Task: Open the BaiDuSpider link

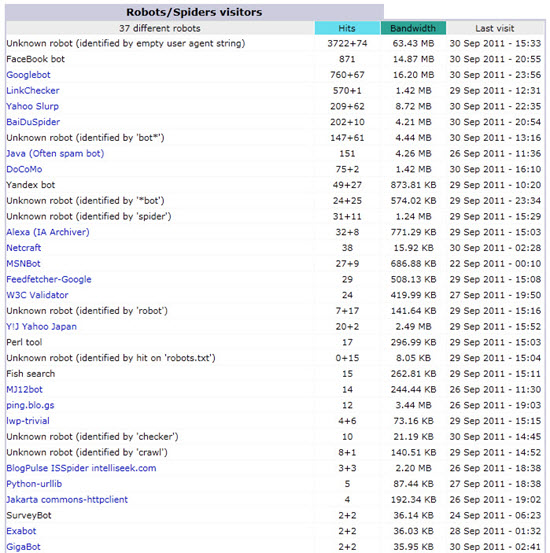Action: click(33, 122)
